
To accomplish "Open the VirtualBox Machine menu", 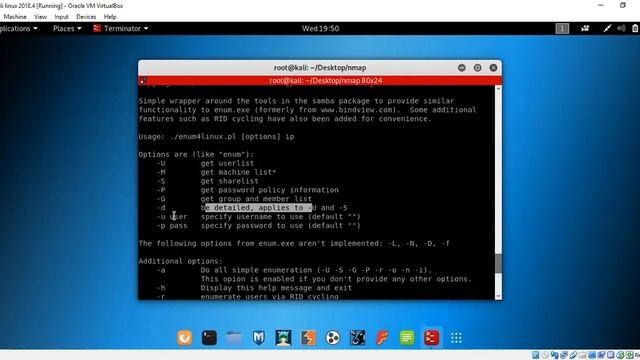I will (x=15, y=17).
